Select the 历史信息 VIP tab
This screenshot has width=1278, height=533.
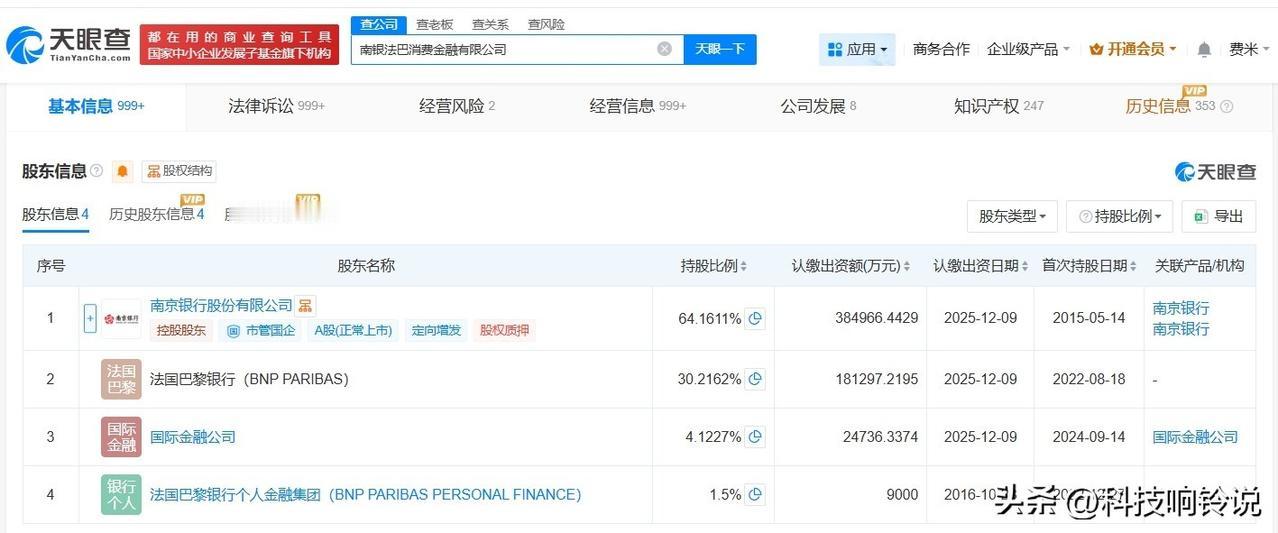point(1170,106)
